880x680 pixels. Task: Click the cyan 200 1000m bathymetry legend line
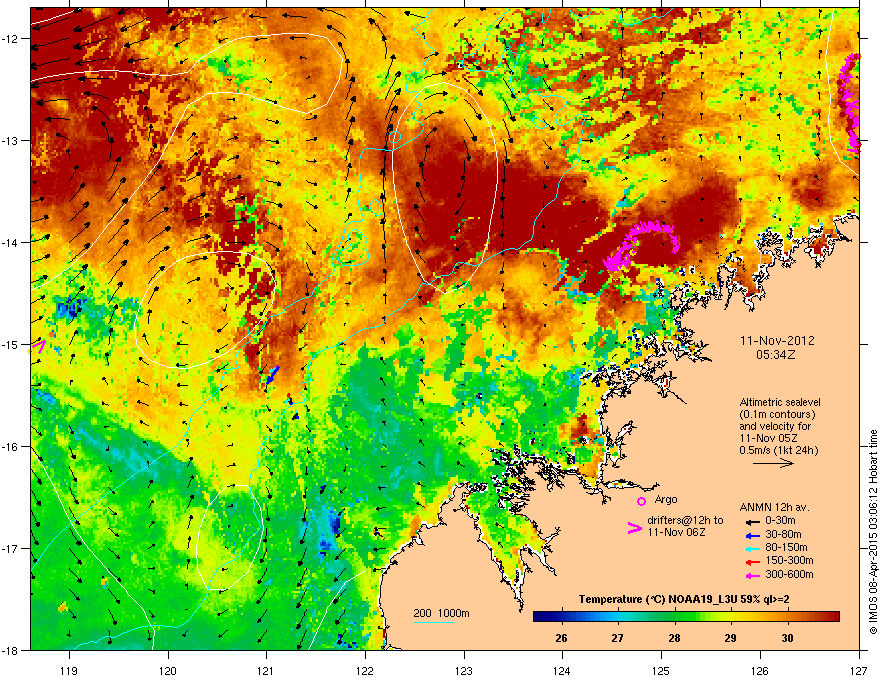434,622
